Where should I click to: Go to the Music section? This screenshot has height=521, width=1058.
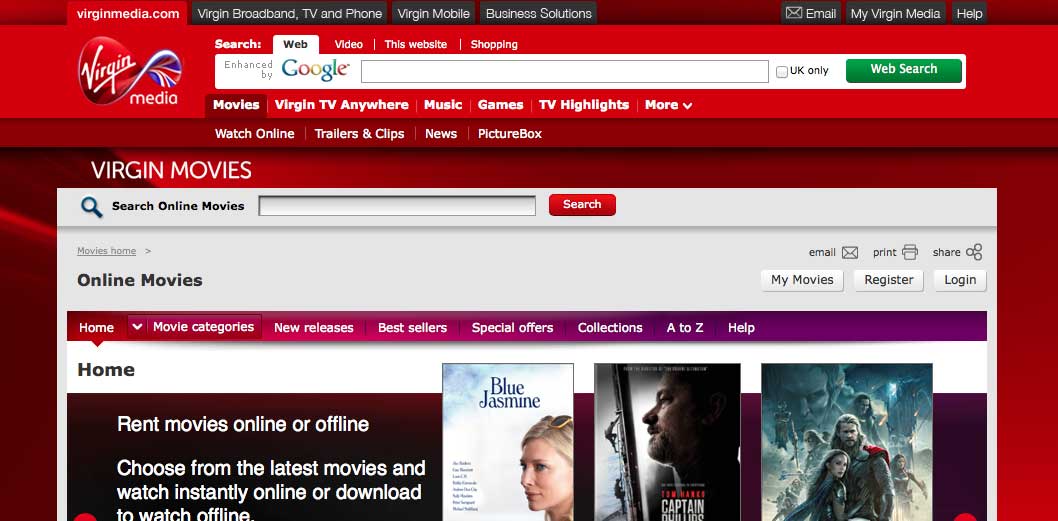(x=443, y=105)
